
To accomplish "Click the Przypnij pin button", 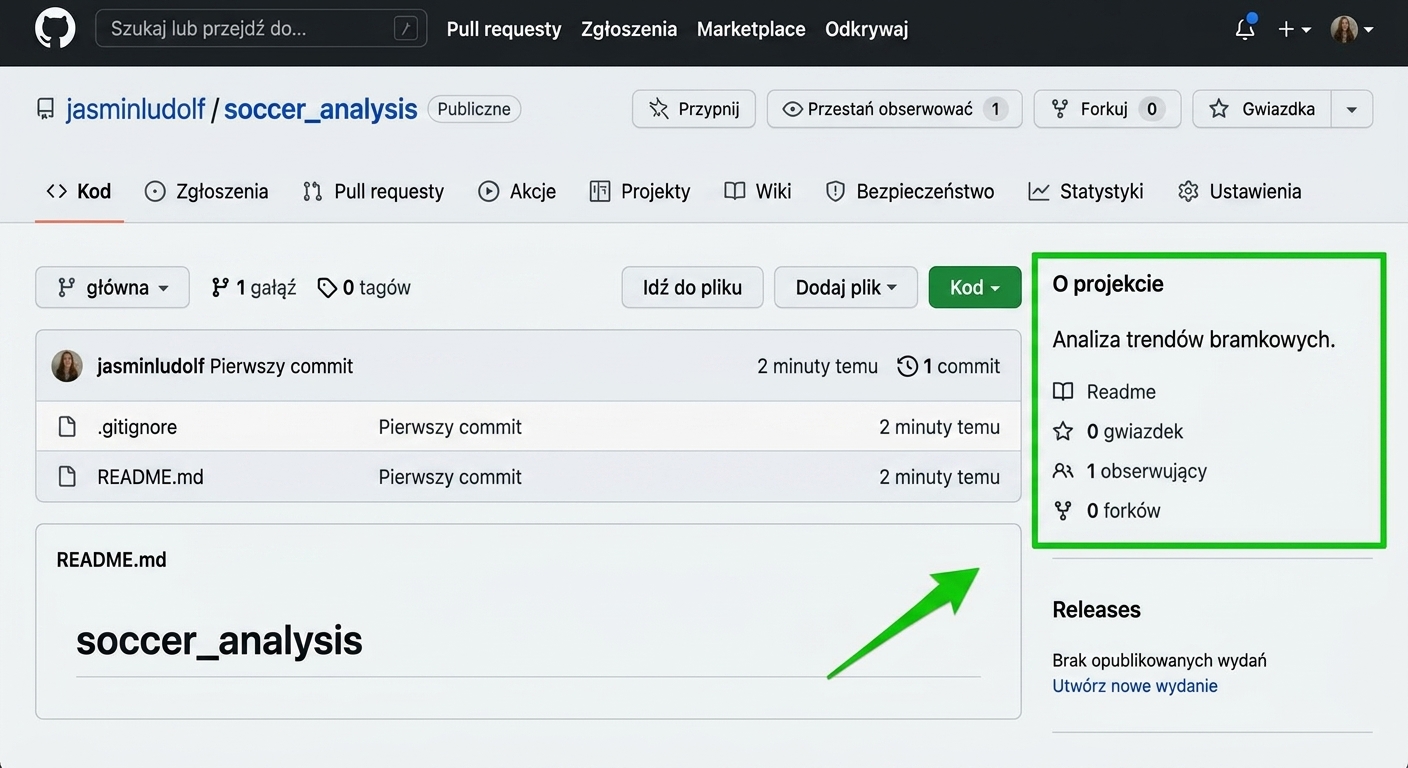I will 694,109.
